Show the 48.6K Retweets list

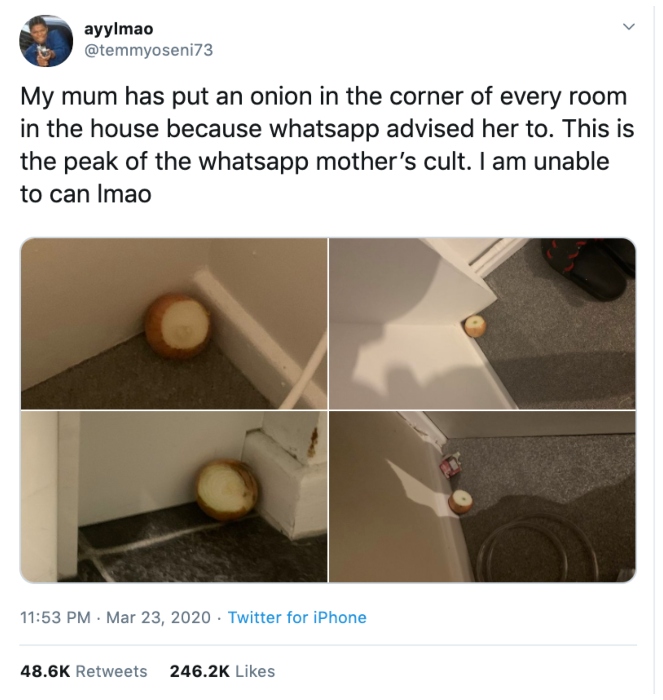pos(83,671)
